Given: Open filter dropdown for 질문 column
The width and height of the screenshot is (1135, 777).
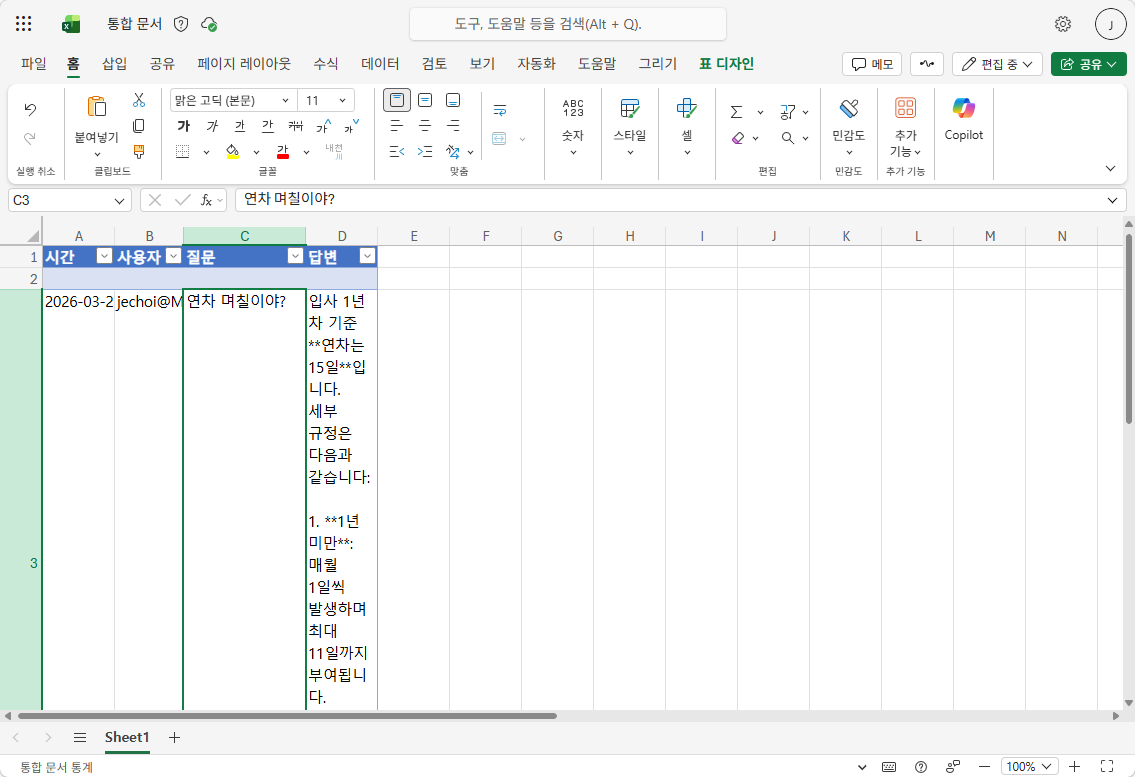Looking at the screenshot, I should coord(295,256).
